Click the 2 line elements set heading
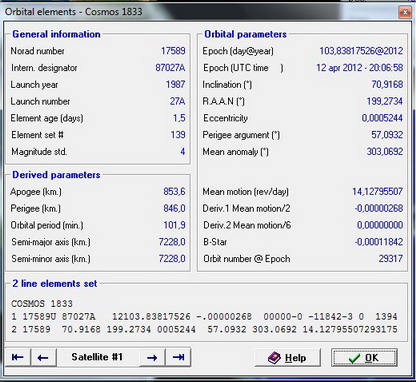Screen dimensions: 416x382 click(55, 284)
